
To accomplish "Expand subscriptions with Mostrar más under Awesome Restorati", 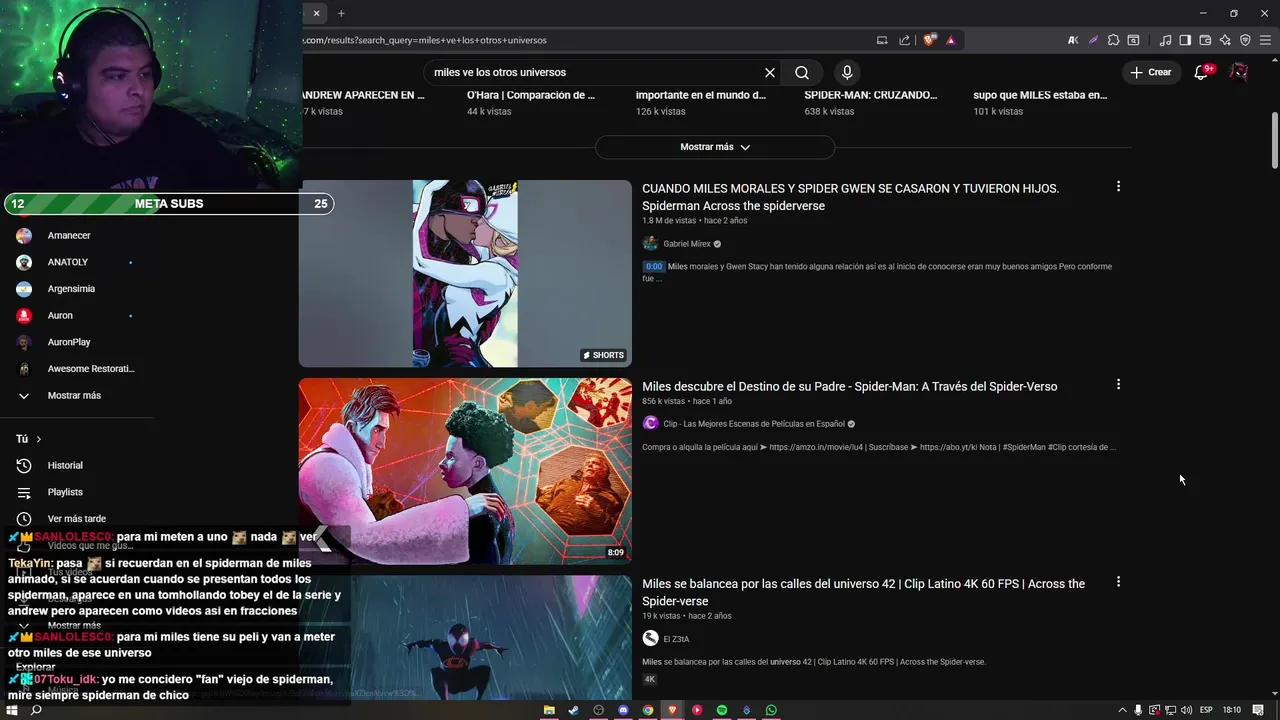I will pyautogui.click(x=74, y=395).
